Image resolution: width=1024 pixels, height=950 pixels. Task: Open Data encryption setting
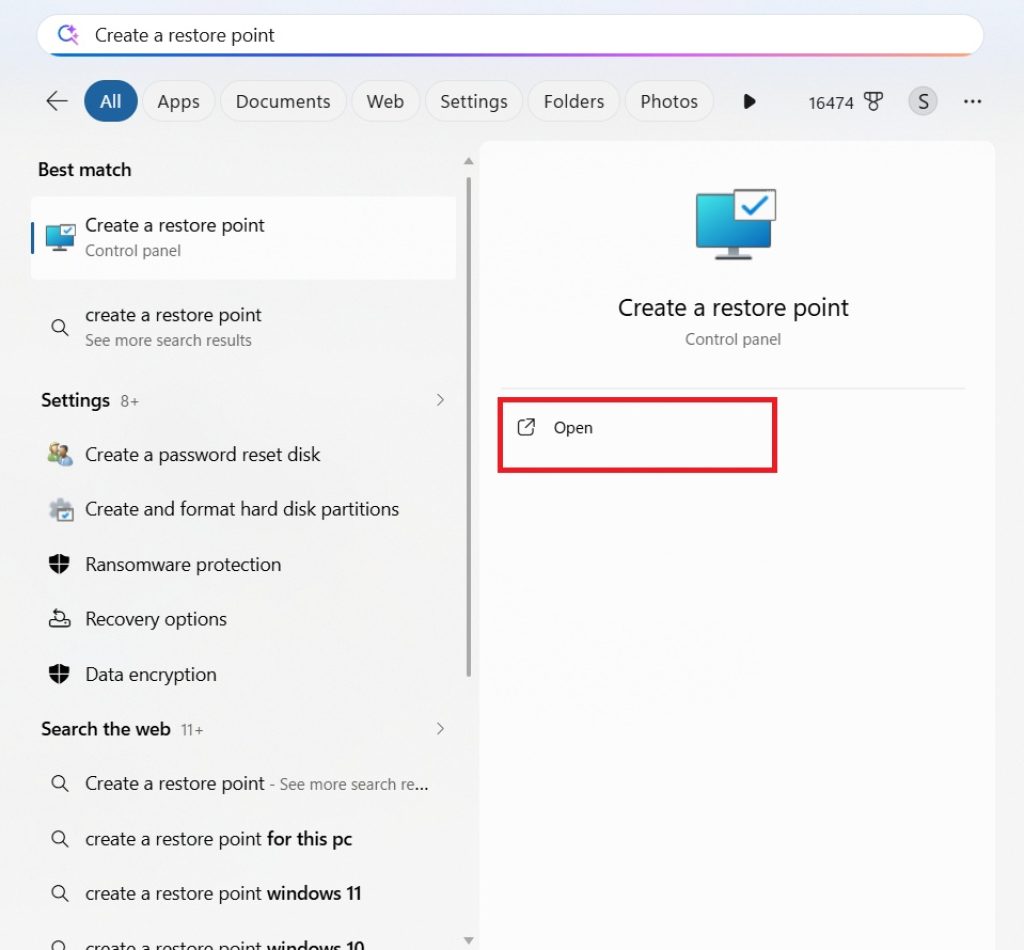pos(243,674)
